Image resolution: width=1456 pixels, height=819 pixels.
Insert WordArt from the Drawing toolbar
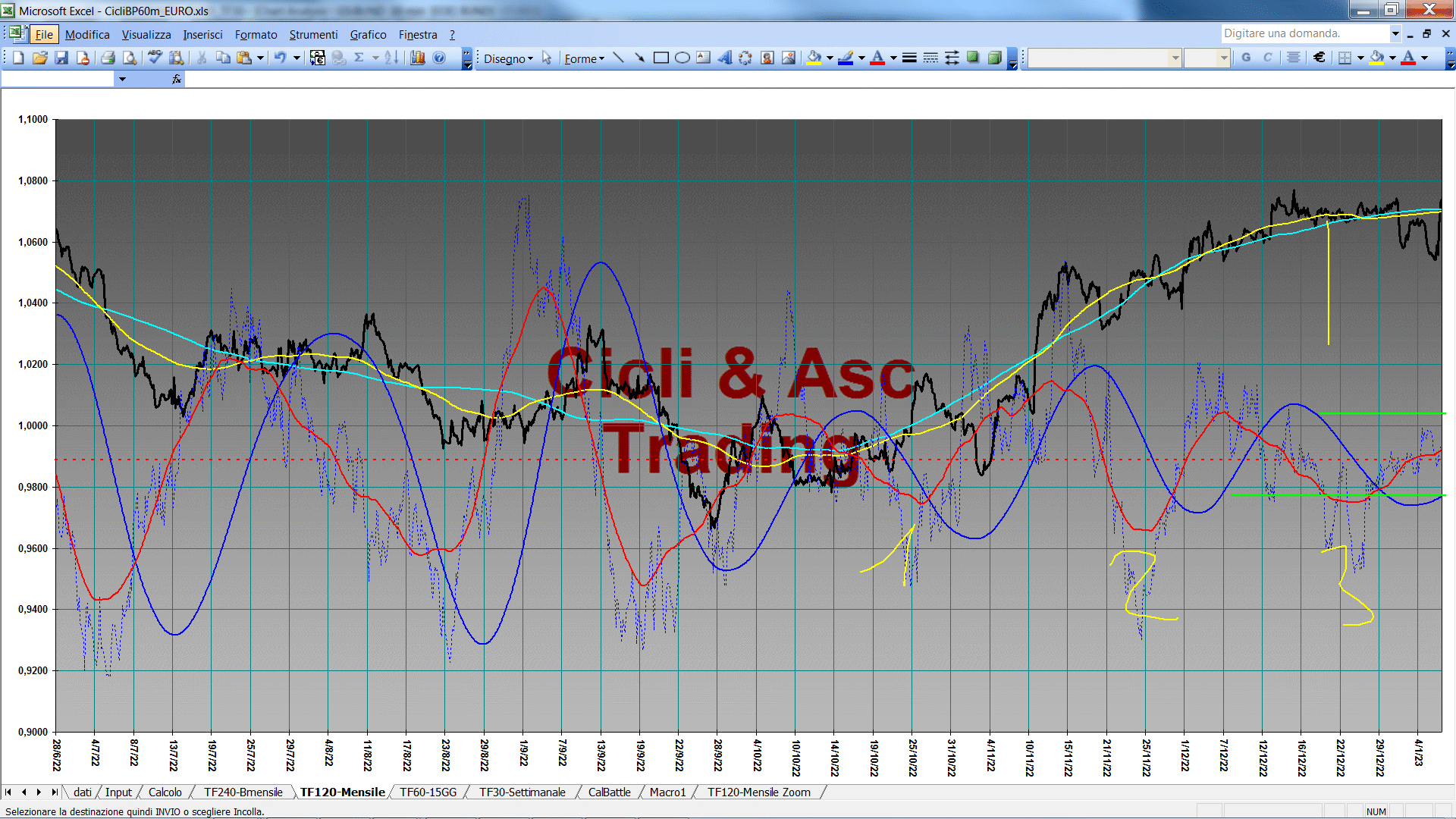point(724,58)
